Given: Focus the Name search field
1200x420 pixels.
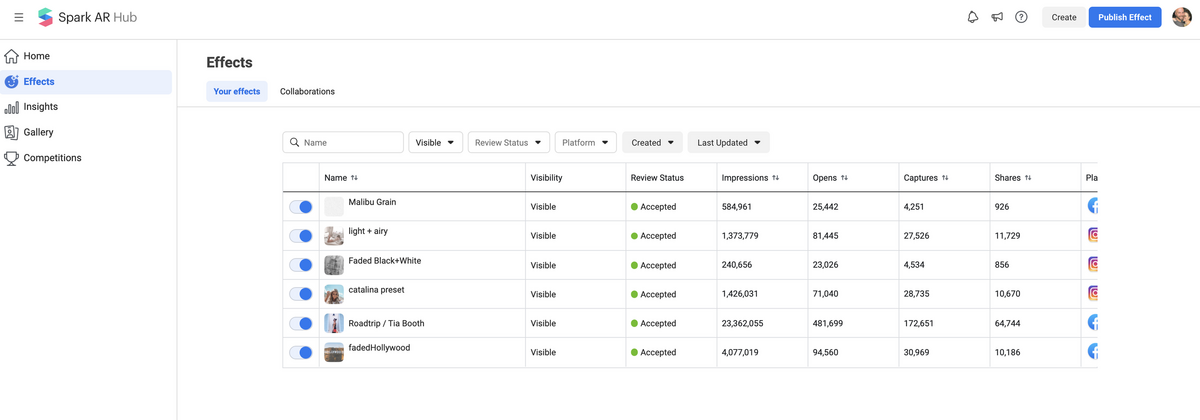Looking at the screenshot, I should pos(343,143).
